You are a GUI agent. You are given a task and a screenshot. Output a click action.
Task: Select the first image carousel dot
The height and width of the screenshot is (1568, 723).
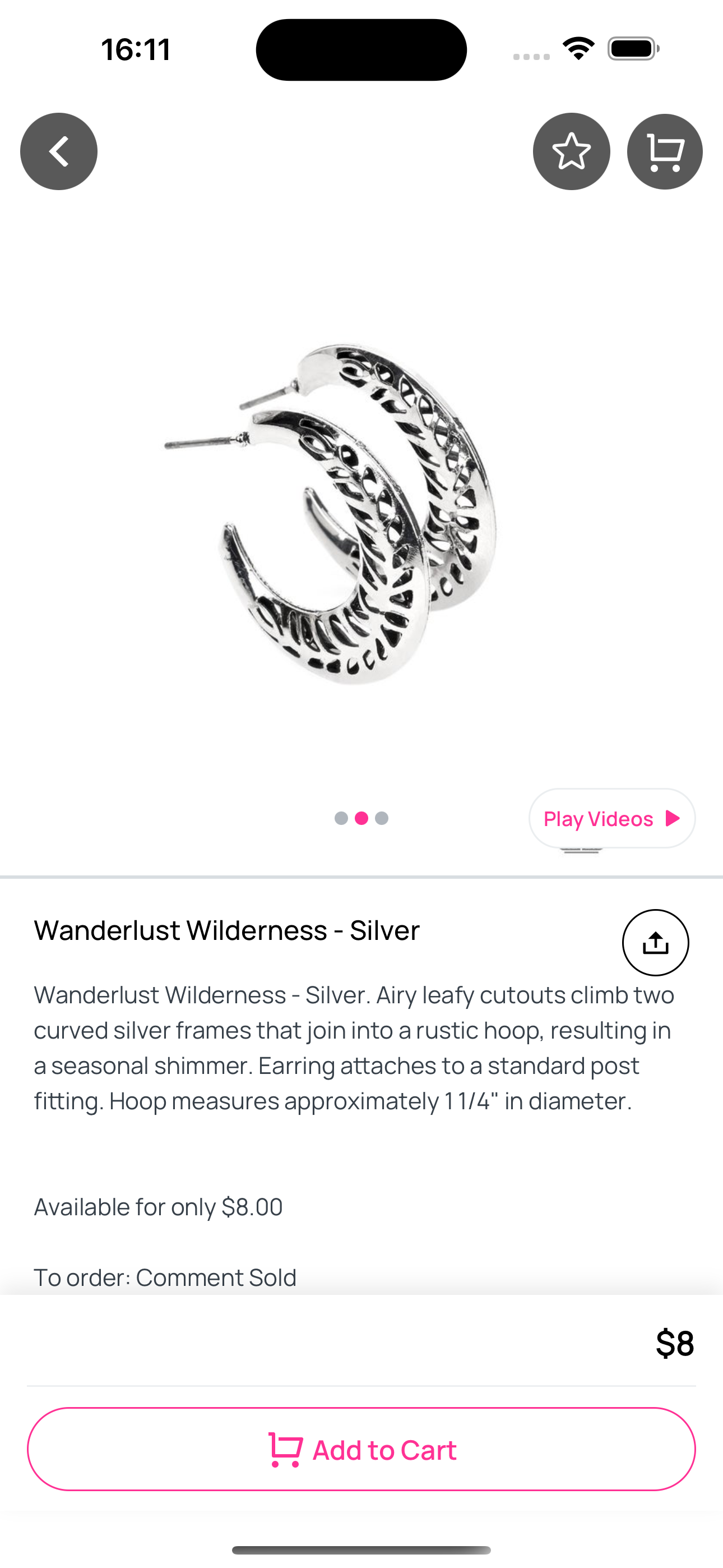pyautogui.click(x=341, y=818)
